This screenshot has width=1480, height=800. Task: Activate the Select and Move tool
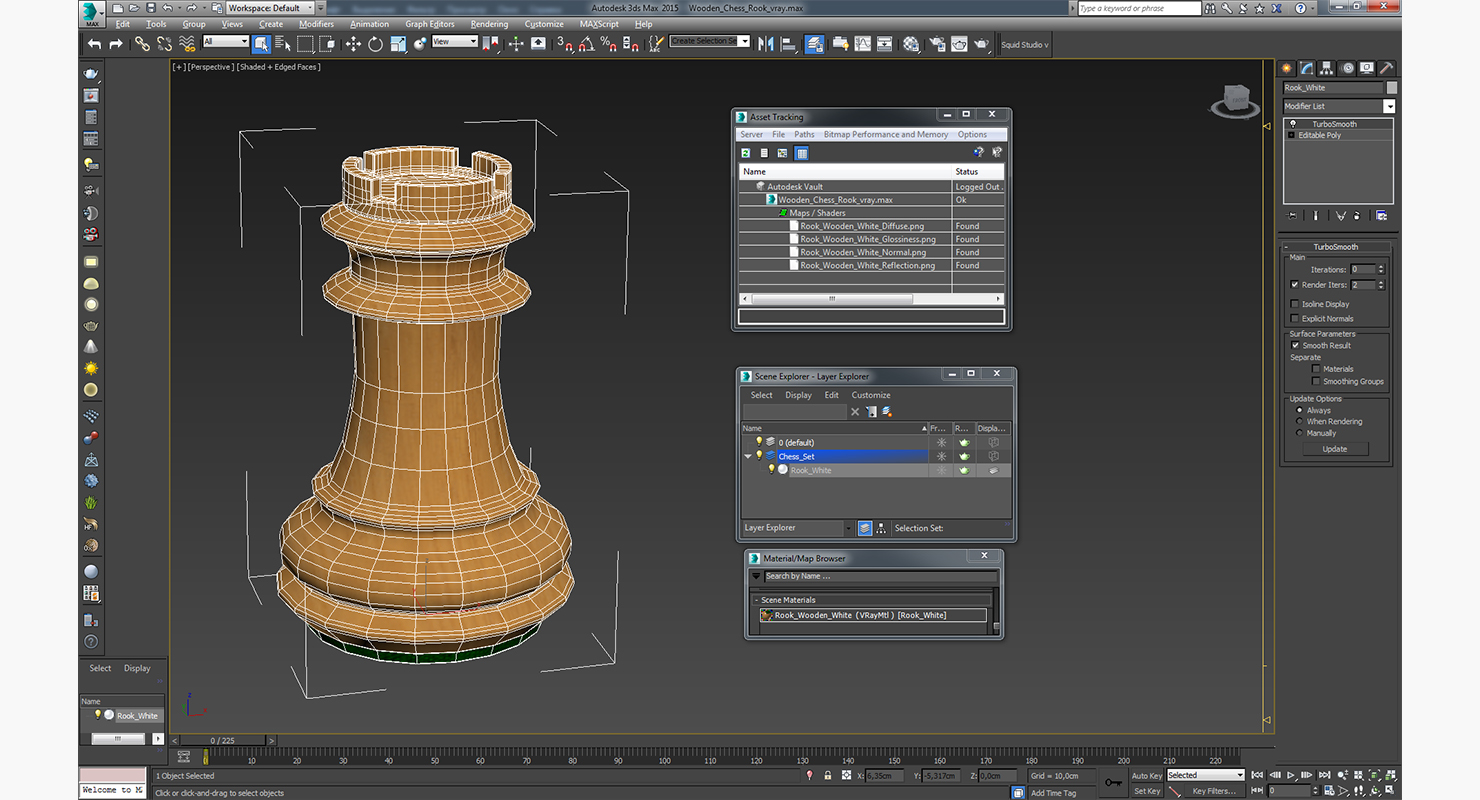[353, 44]
